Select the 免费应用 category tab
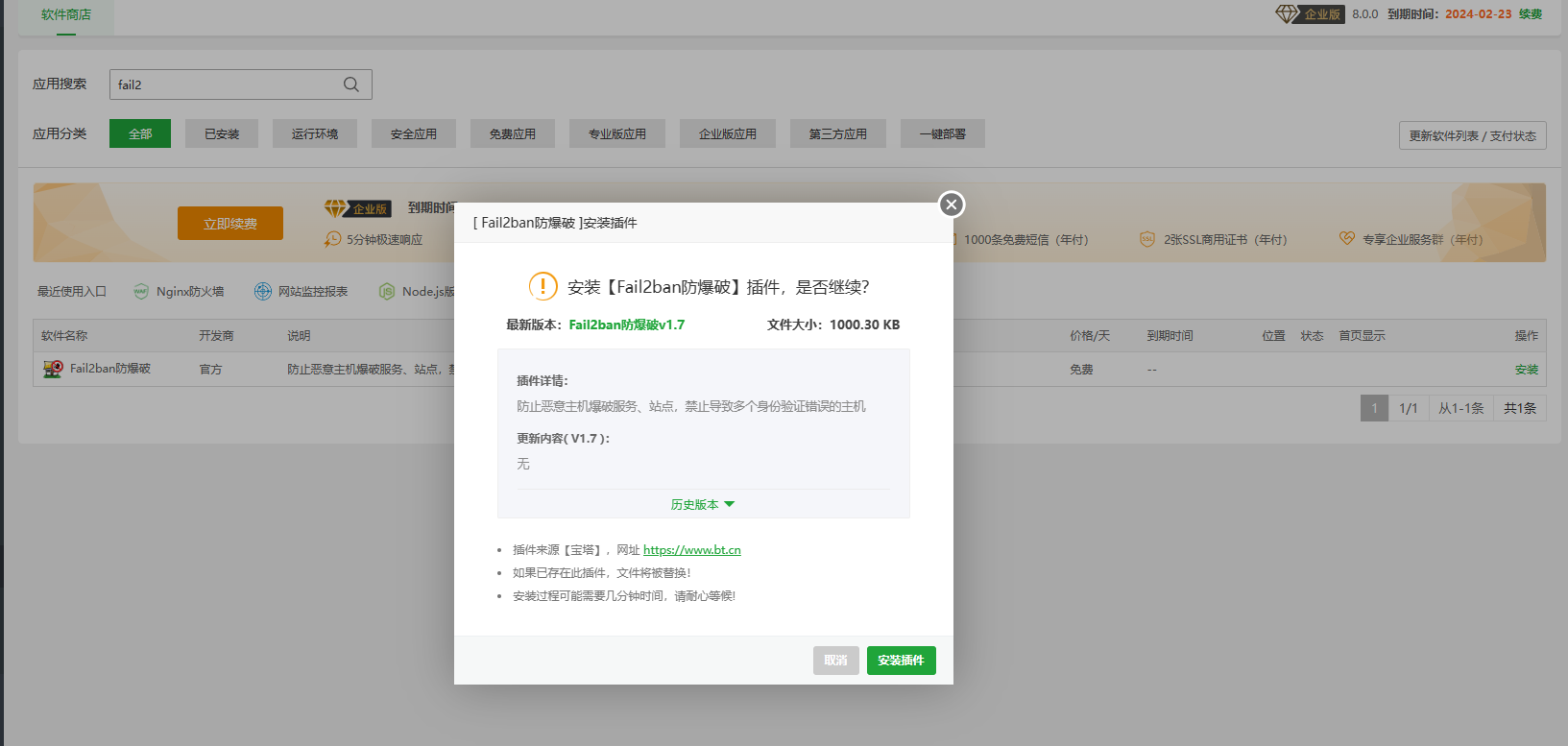1568x746 pixels. point(513,133)
